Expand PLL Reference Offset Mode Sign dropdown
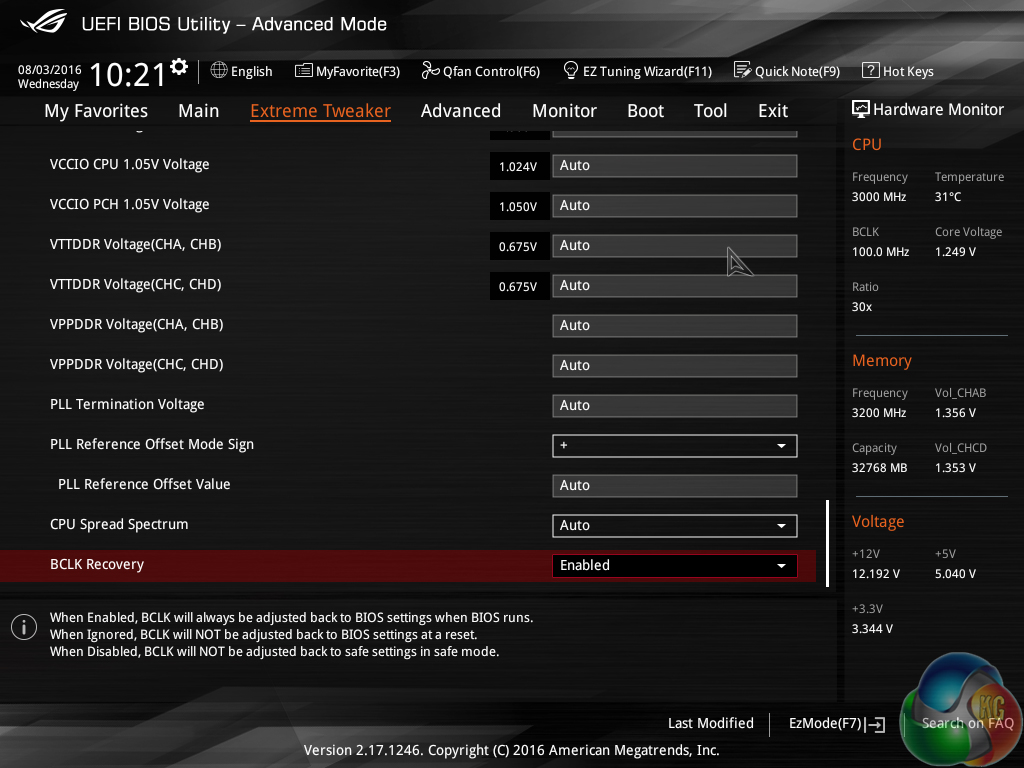1024x768 pixels. (x=675, y=445)
